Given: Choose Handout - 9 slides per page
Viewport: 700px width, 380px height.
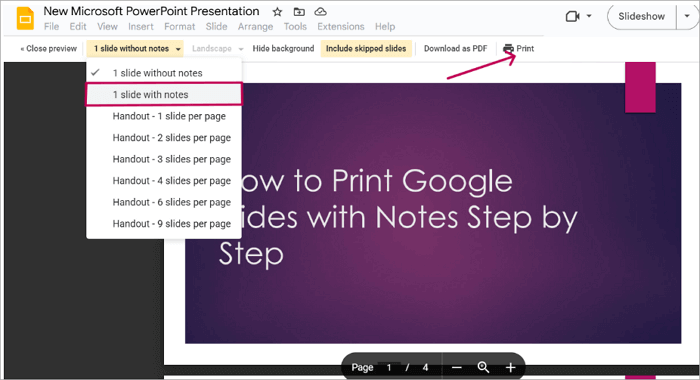Looking at the screenshot, I should [164, 223].
